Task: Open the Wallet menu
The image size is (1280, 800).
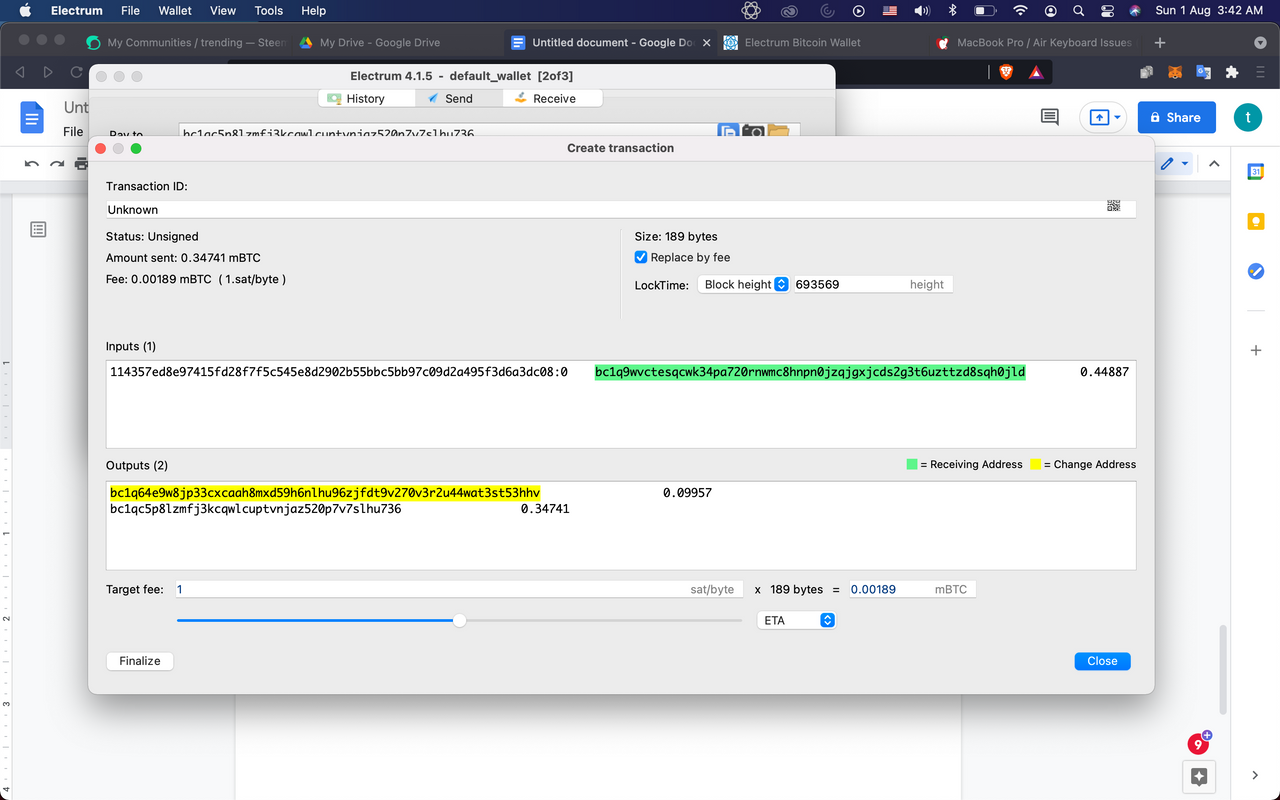Action: coord(175,10)
